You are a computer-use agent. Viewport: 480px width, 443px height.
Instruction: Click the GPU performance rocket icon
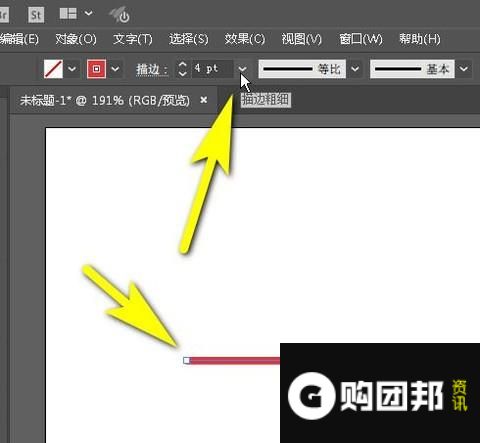(x=120, y=14)
